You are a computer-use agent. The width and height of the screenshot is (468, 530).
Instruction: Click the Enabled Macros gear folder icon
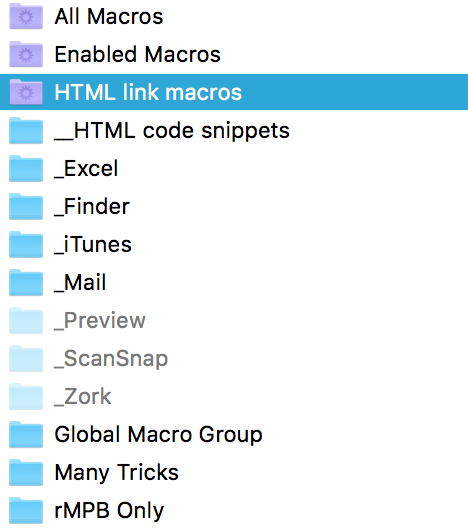(26, 54)
